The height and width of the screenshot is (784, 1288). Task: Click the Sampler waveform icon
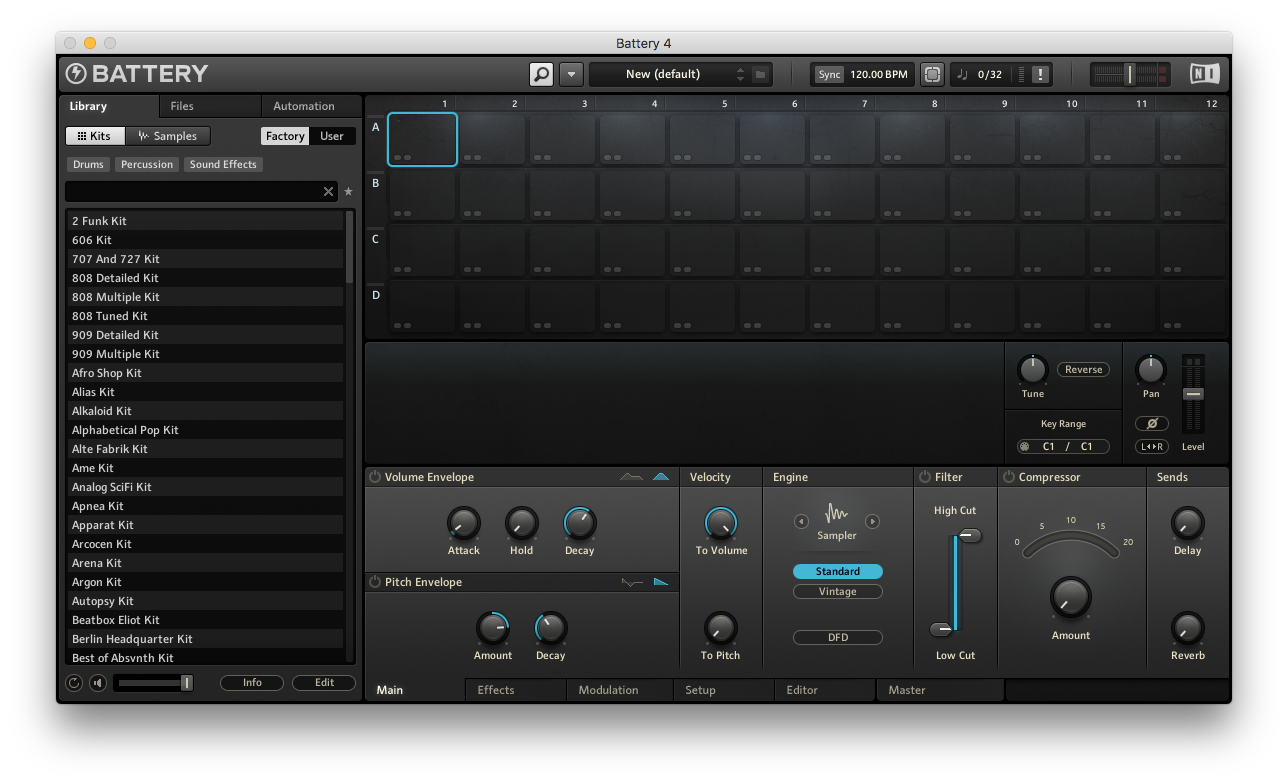pyautogui.click(x=837, y=515)
